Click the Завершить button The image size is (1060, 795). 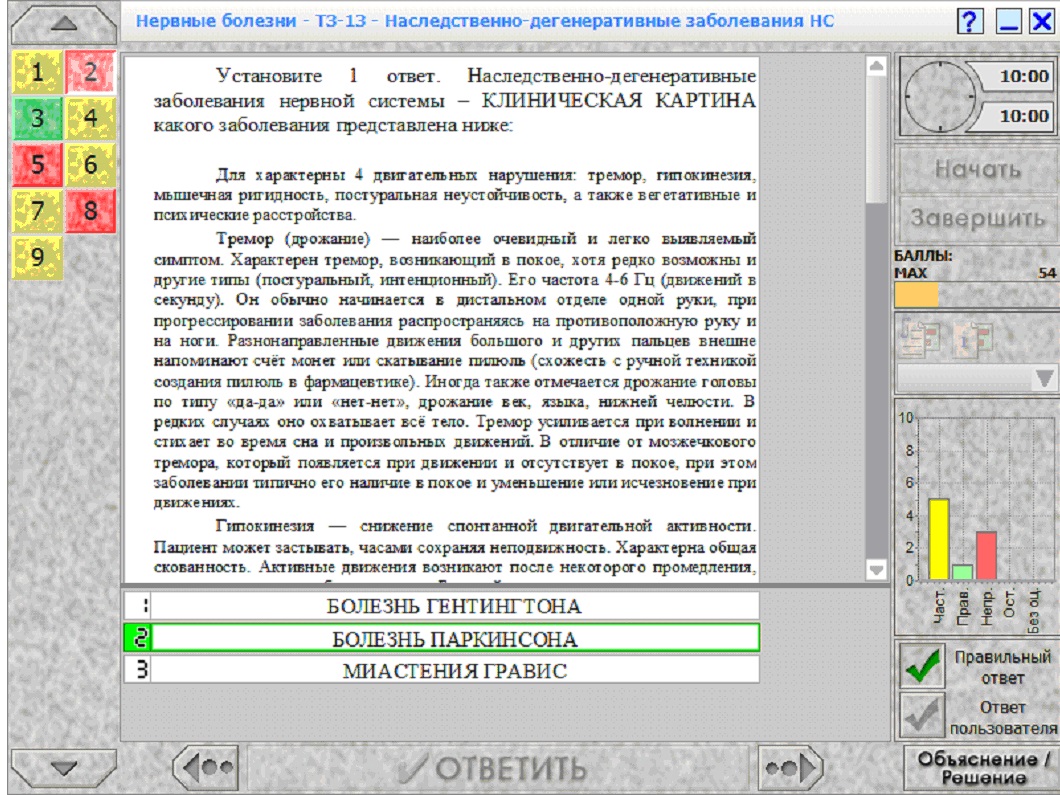tap(978, 218)
